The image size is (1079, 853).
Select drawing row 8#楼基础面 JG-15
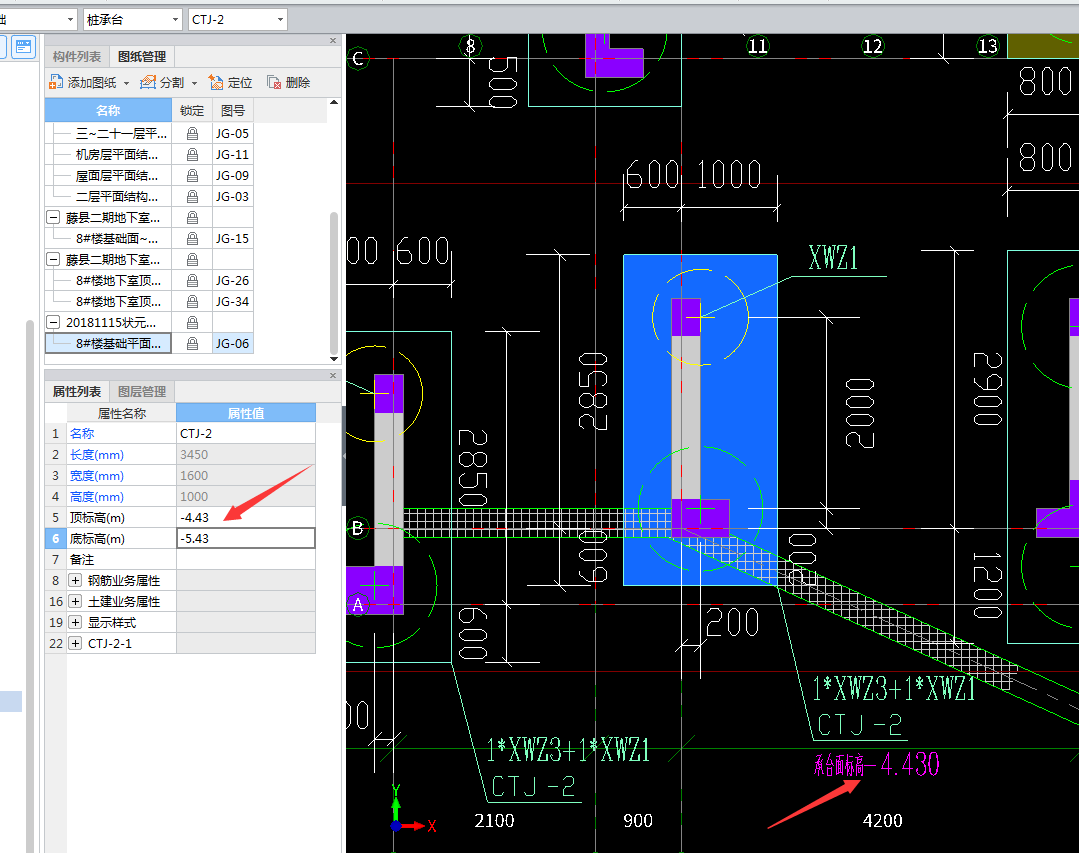149,239
